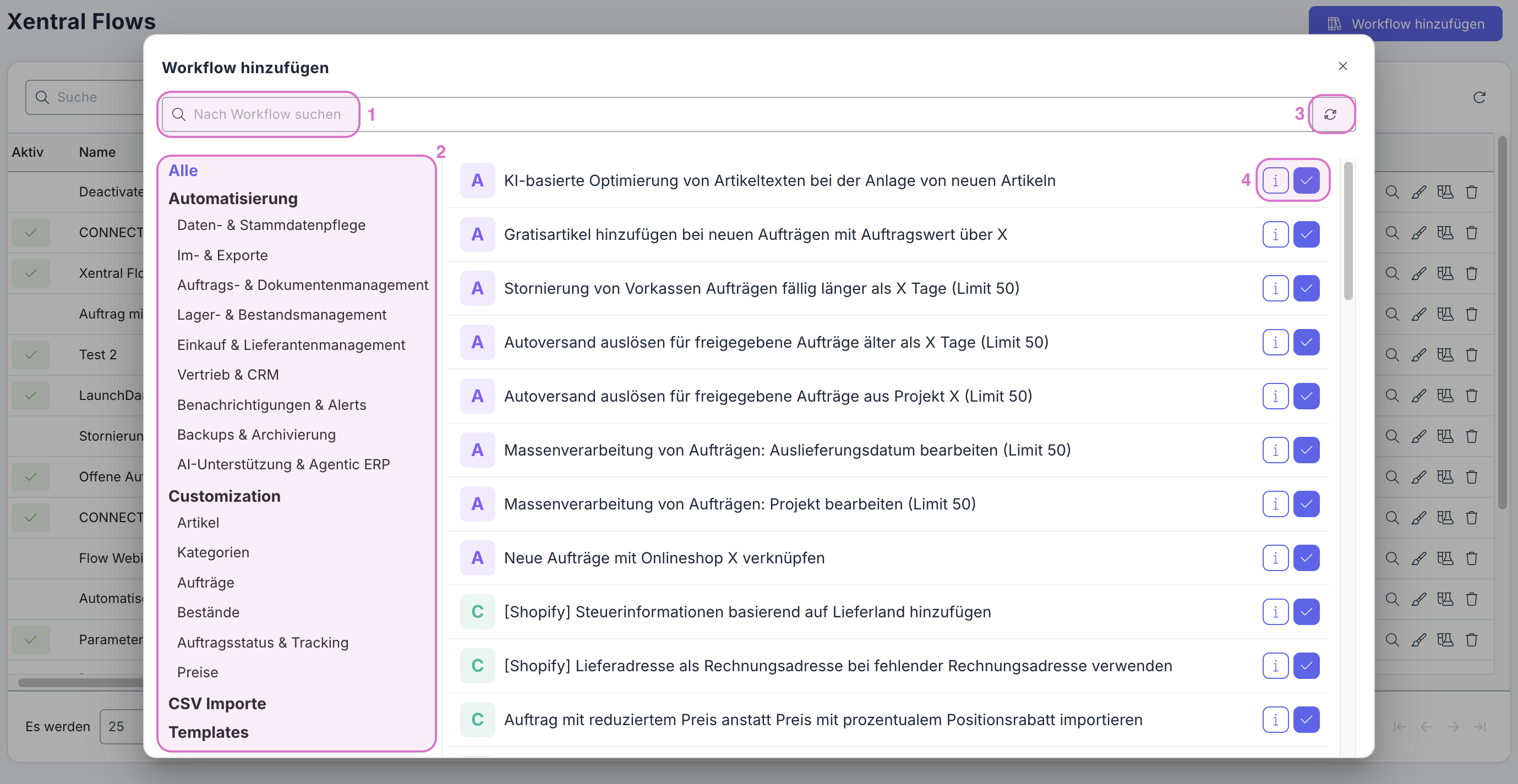Image resolution: width=1518 pixels, height=784 pixels.
Task: Filter by Kategorien under Customization
Action: [x=213, y=552]
